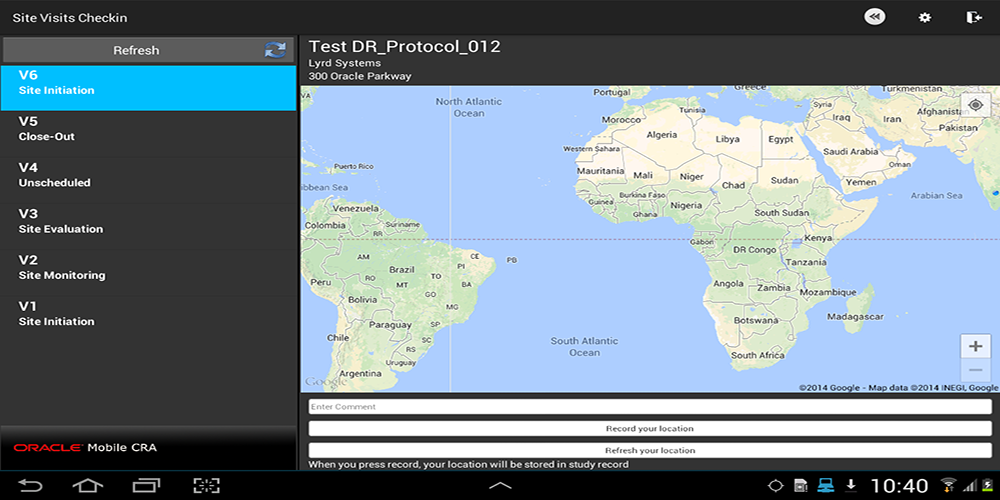This screenshot has height=500, width=1000.
Task: Open recent apps icon
Action: 147,486
